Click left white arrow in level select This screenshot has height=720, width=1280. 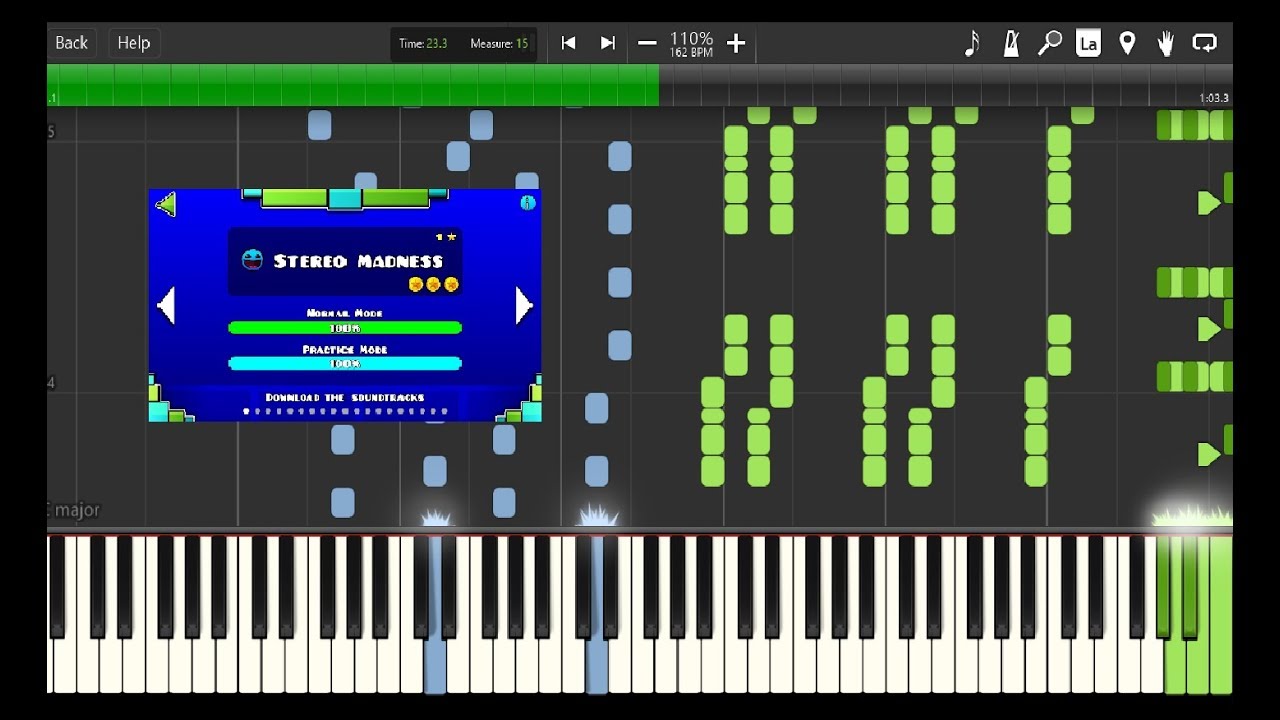coord(166,305)
